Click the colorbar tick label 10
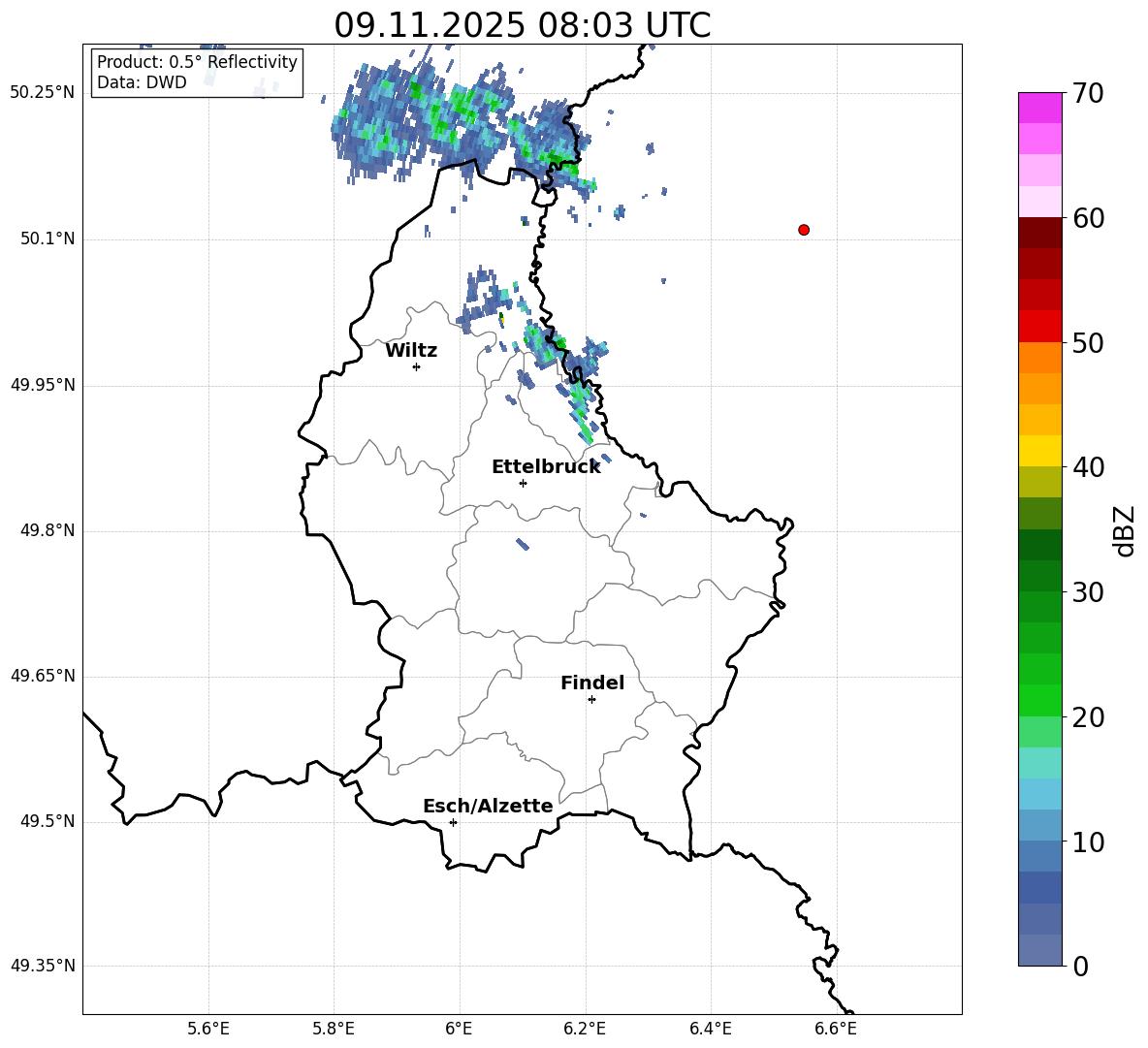 [1088, 842]
